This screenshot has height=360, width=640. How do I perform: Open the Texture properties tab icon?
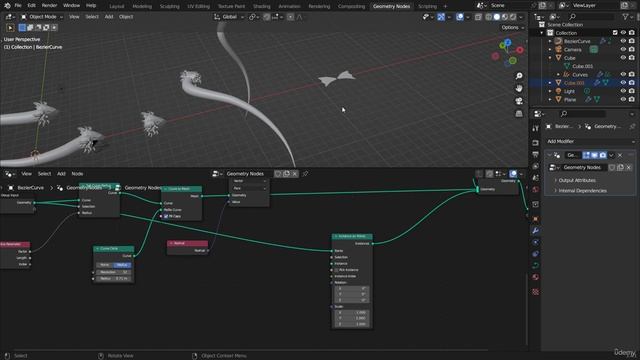point(536,291)
